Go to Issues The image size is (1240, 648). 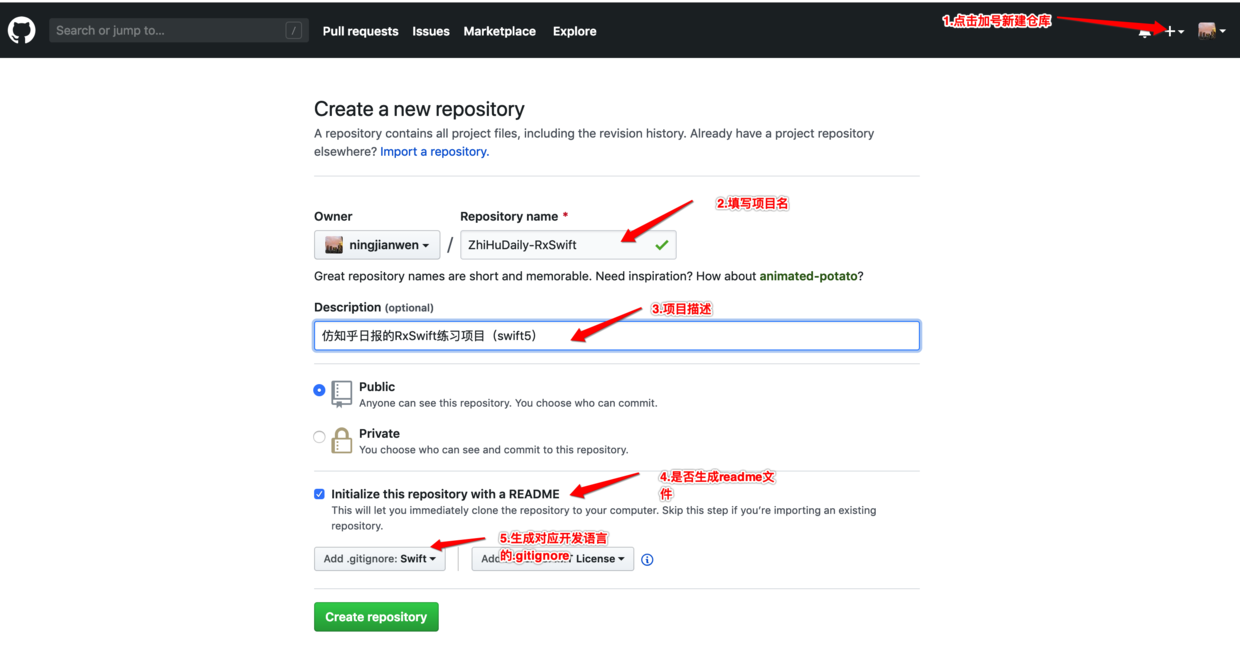point(431,31)
